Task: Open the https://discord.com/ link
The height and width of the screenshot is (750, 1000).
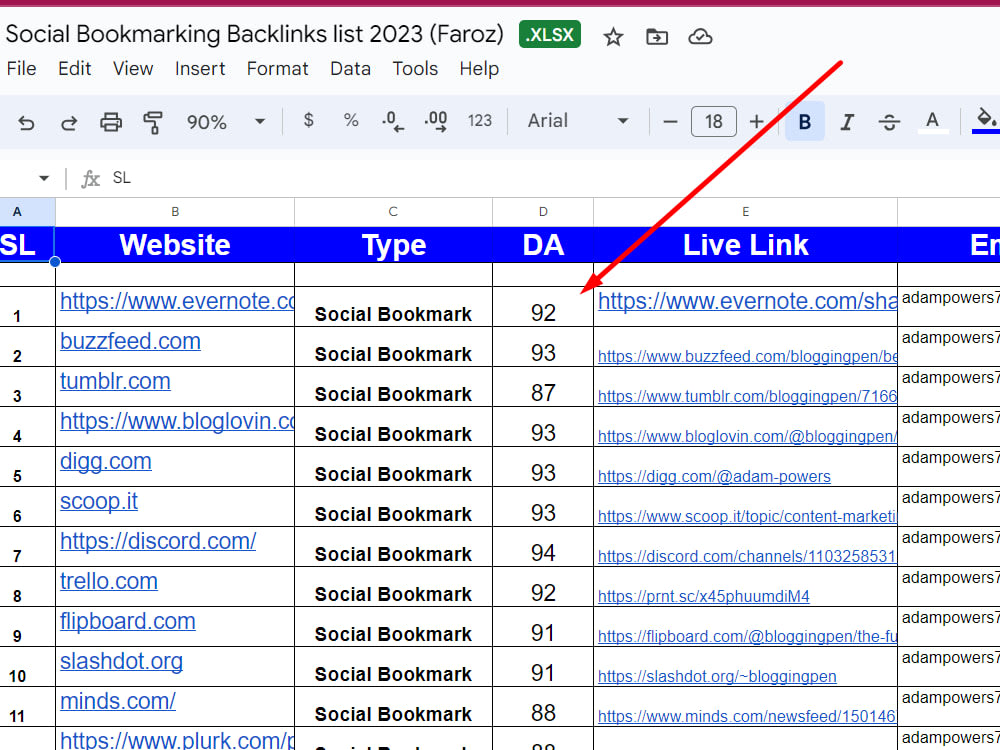Action: (158, 541)
